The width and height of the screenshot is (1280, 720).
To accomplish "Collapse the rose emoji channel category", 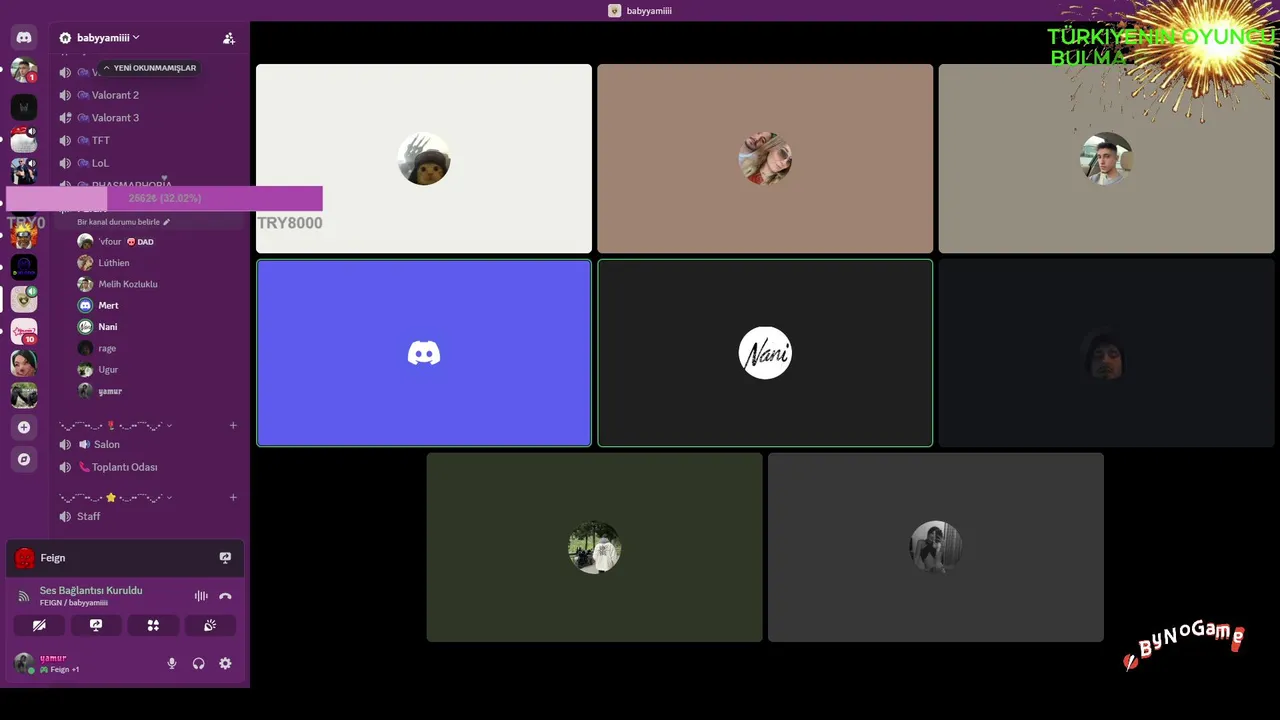I will pyautogui.click(x=115, y=425).
